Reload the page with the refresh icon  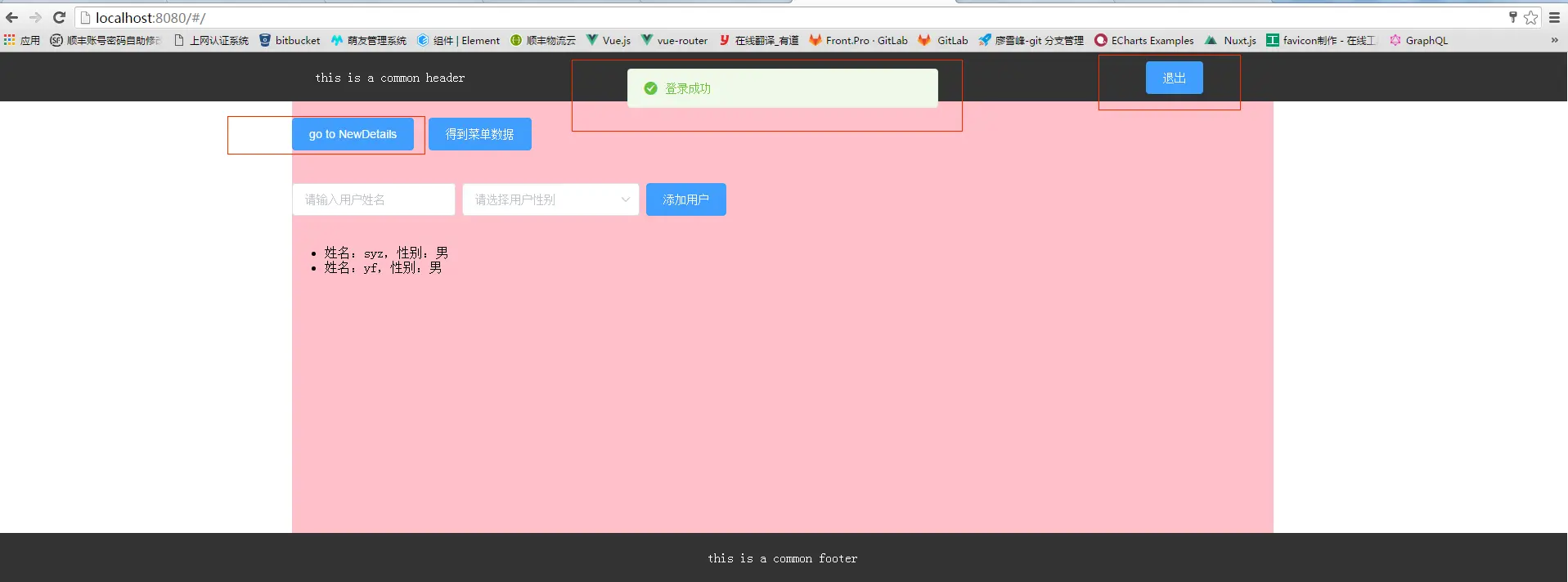pos(59,17)
